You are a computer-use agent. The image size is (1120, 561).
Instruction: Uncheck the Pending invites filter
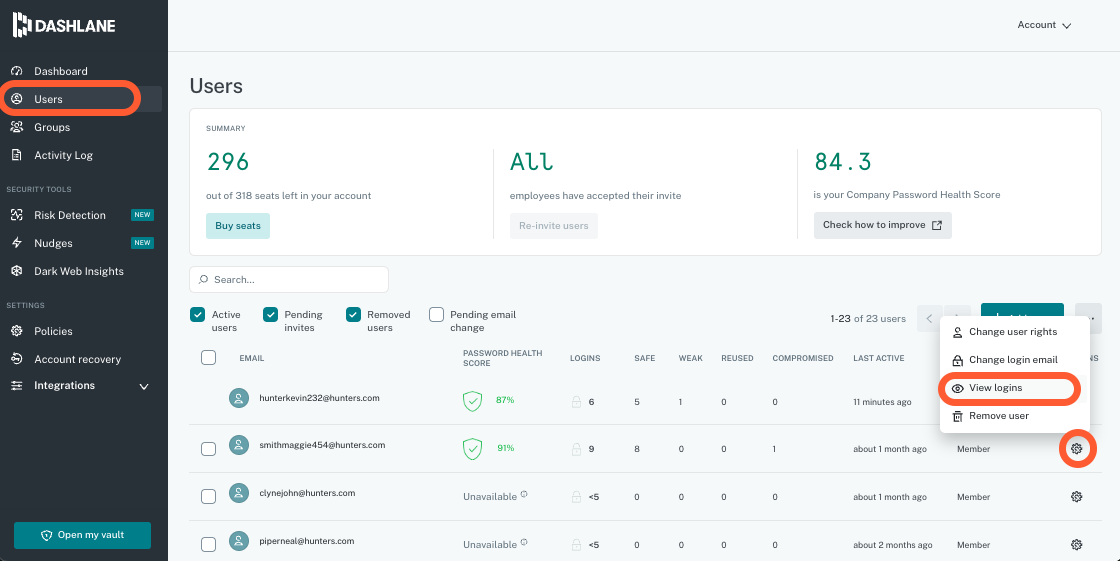click(x=270, y=315)
